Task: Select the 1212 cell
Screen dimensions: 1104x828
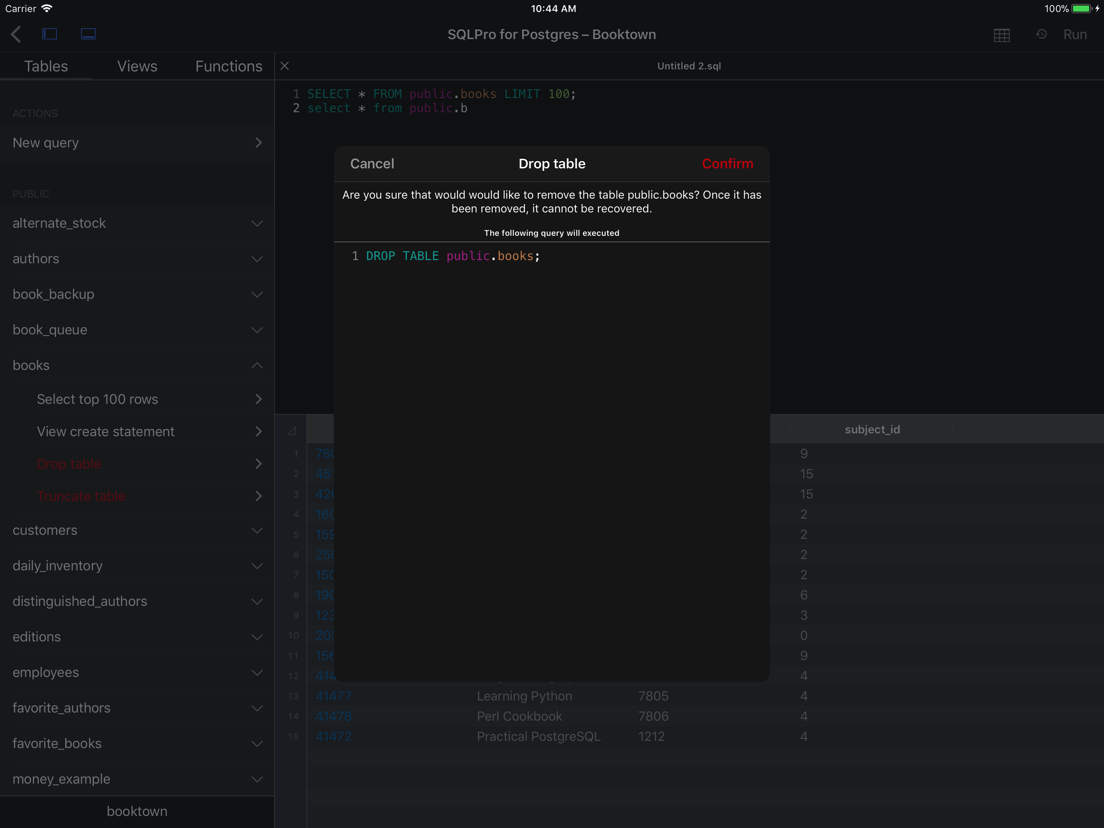Action: click(651, 736)
